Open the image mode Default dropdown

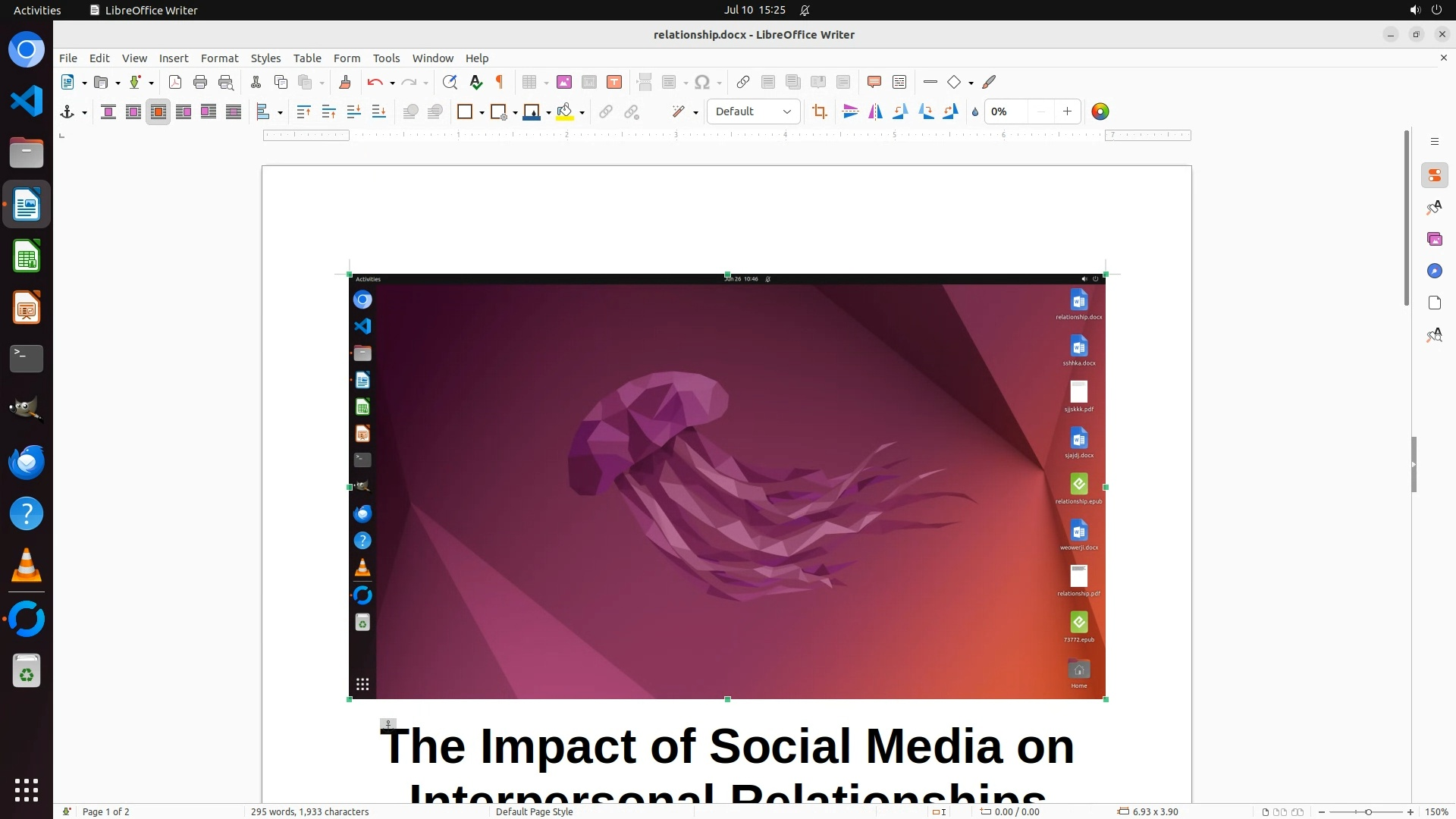pyautogui.click(x=753, y=112)
